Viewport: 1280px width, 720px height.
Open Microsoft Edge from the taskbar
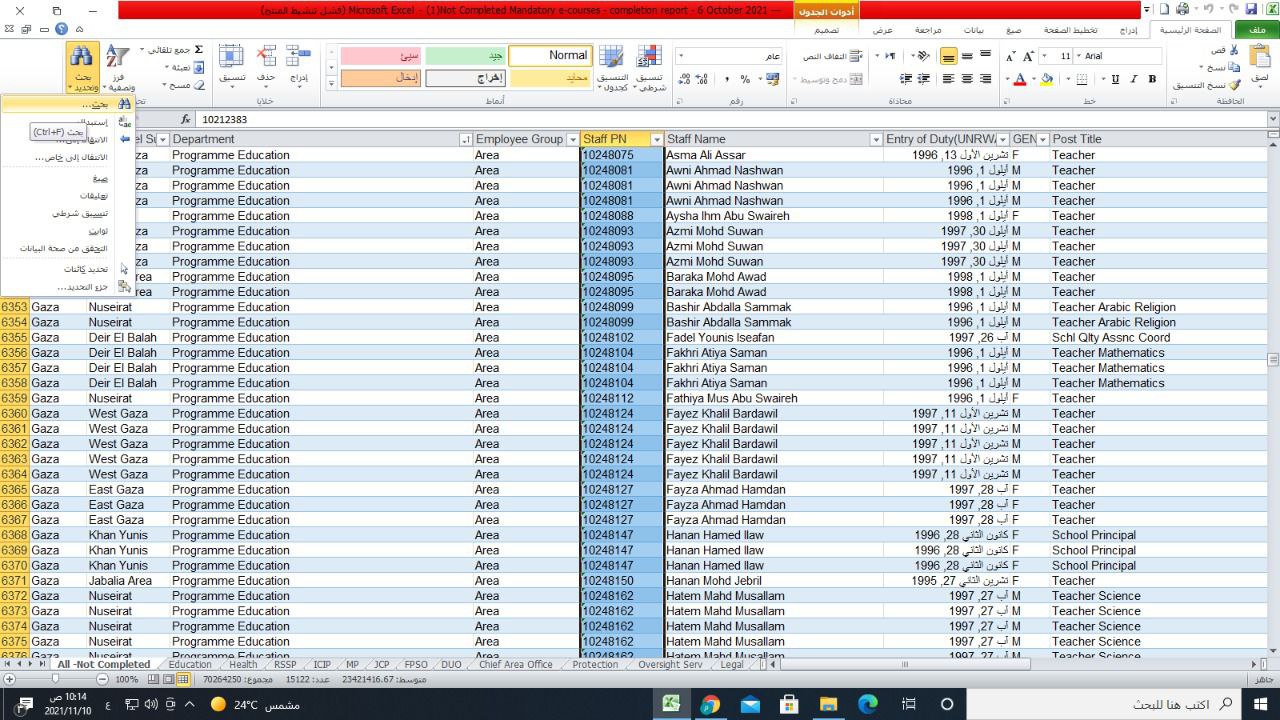[867, 704]
